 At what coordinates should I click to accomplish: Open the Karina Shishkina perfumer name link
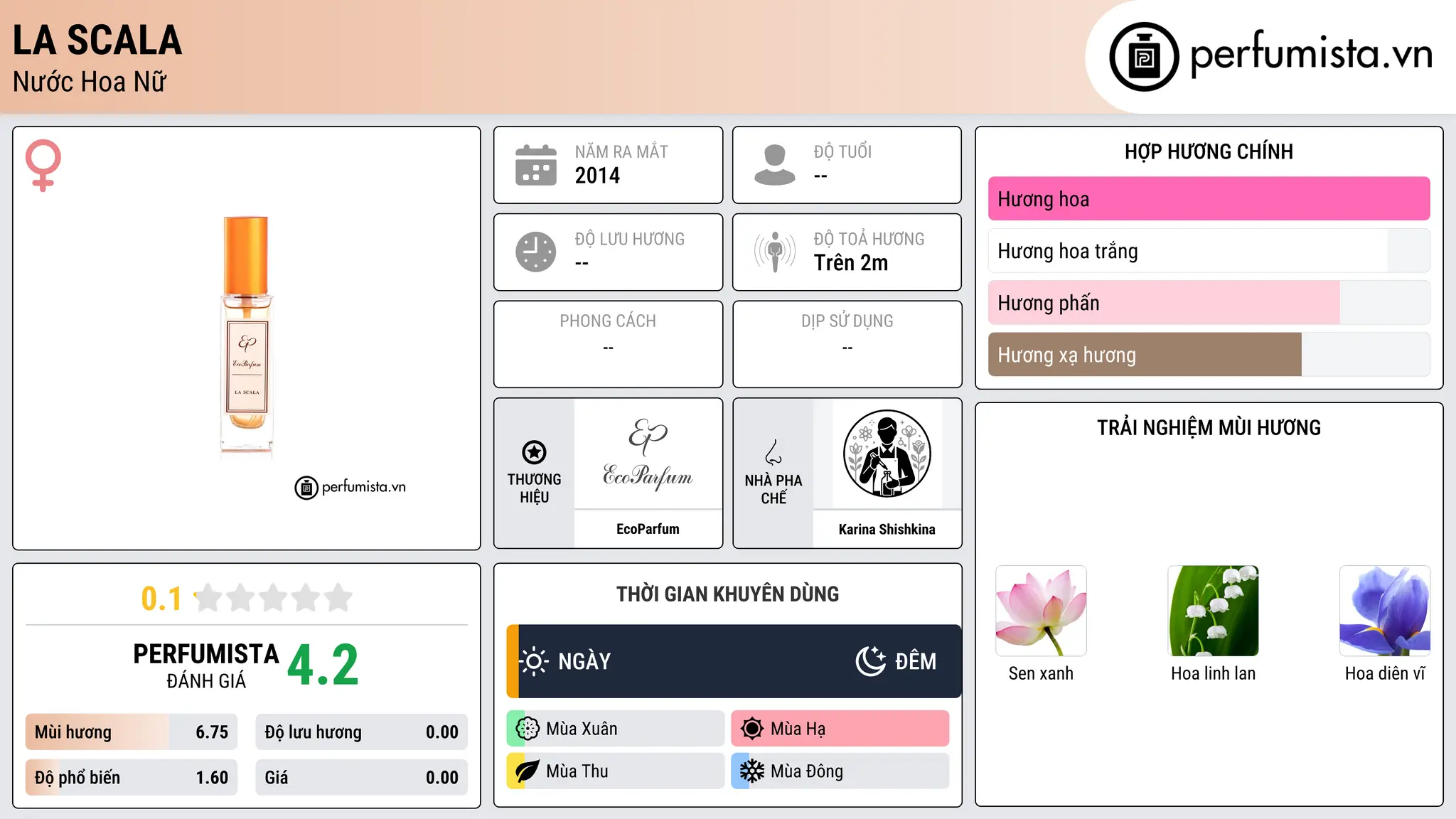887,529
